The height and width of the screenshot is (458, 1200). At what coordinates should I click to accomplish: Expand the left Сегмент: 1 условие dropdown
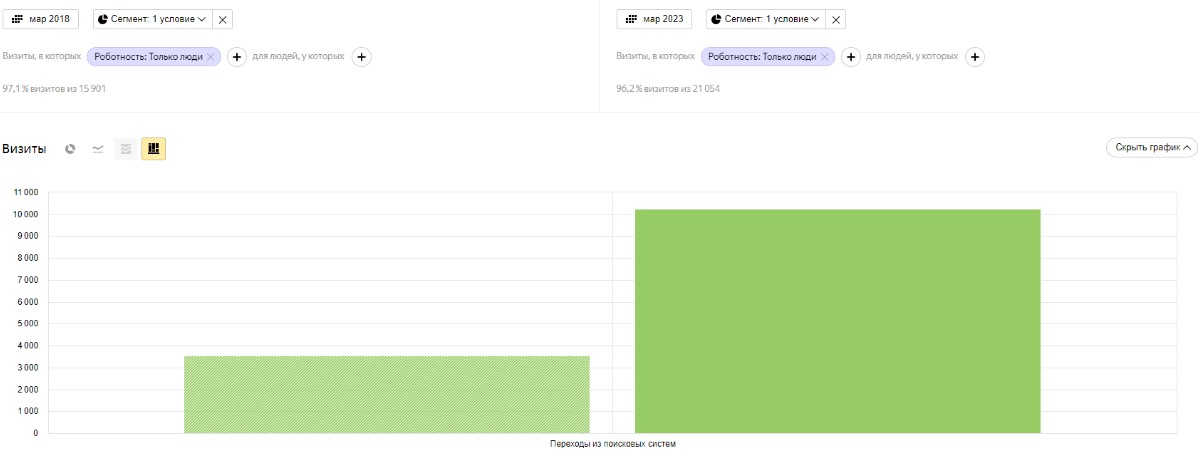[152, 19]
